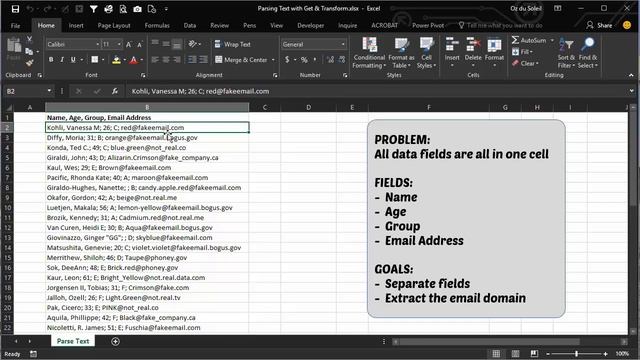The height and width of the screenshot is (360, 640).
Task: Open Cell Styles gallery
Action: 426,53
